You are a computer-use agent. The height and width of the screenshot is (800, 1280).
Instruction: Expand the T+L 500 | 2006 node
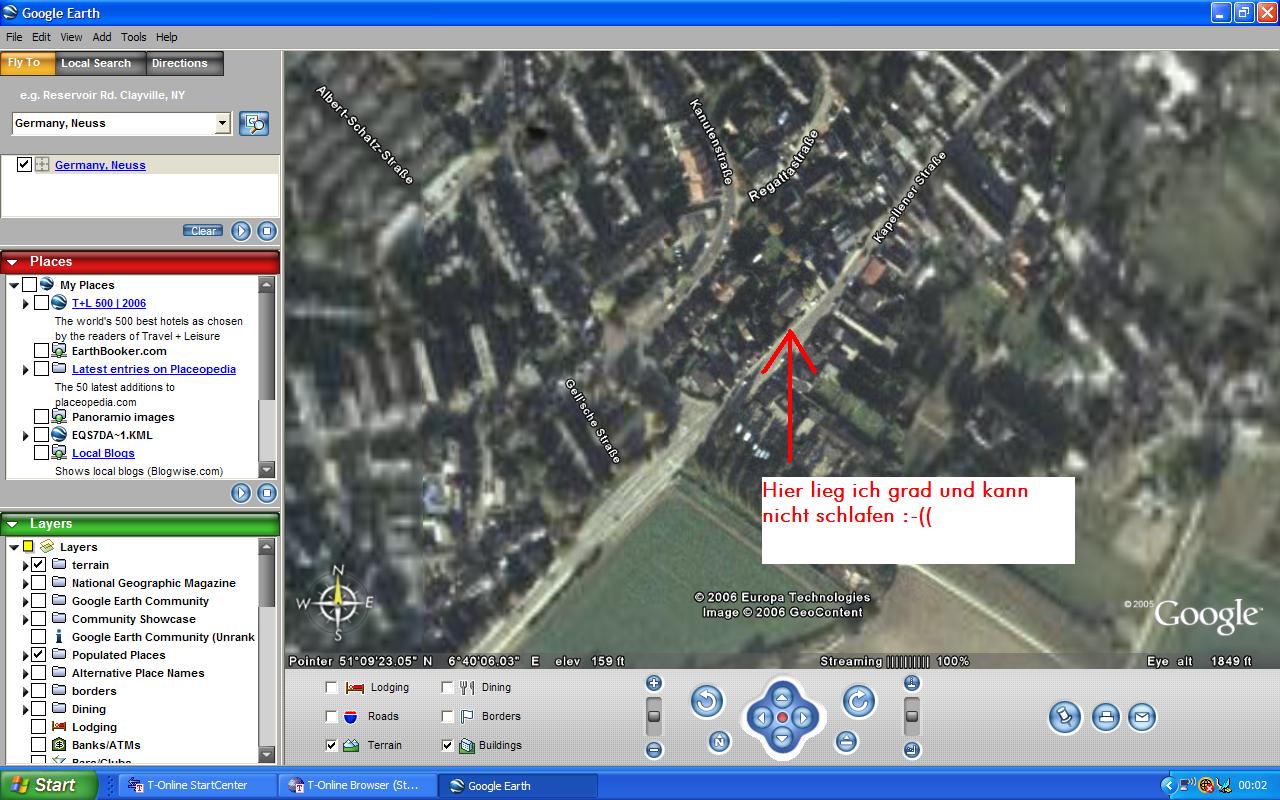point(26,303)
